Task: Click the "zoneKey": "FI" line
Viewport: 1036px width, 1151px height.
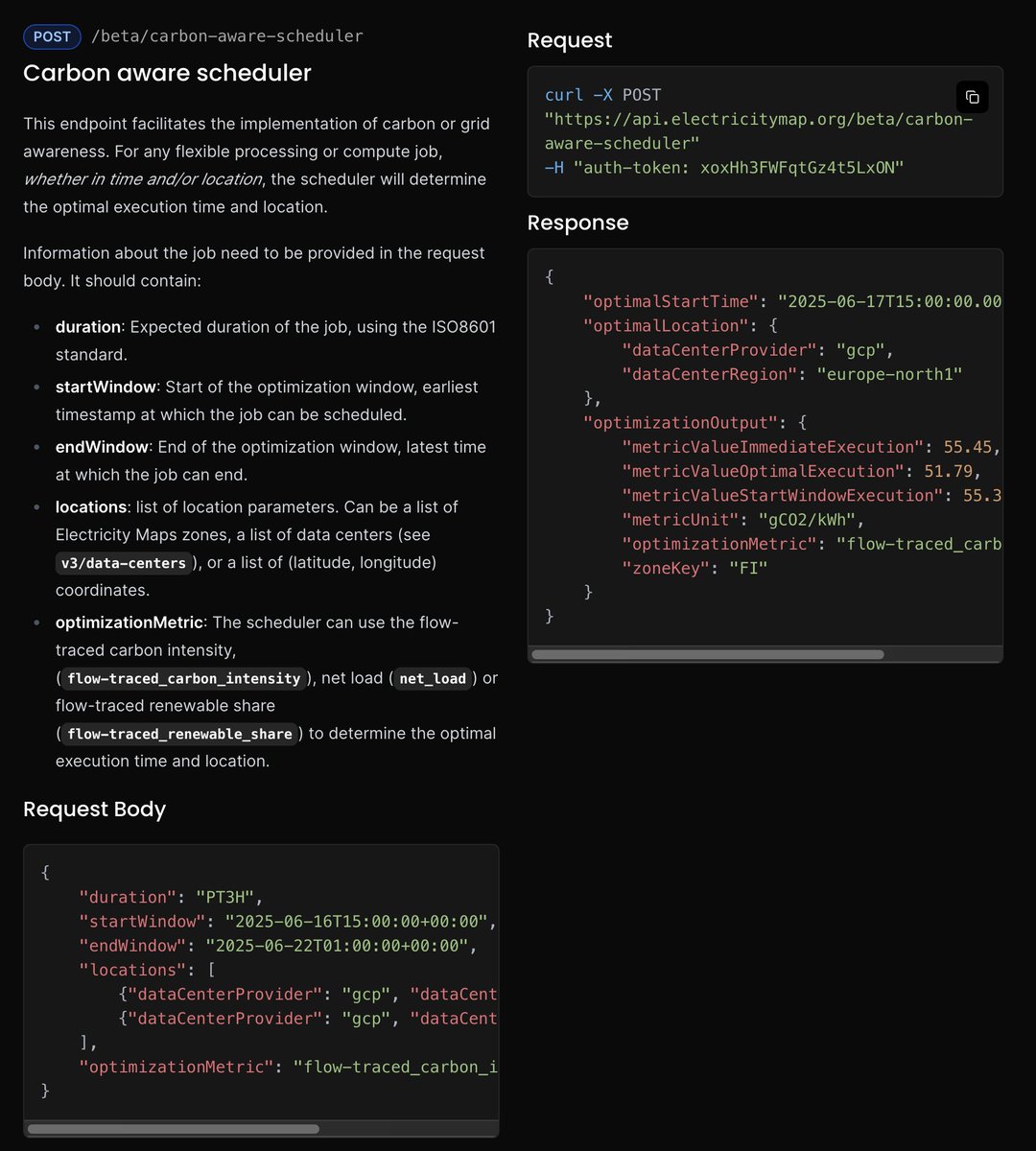Action: point(695,568)
